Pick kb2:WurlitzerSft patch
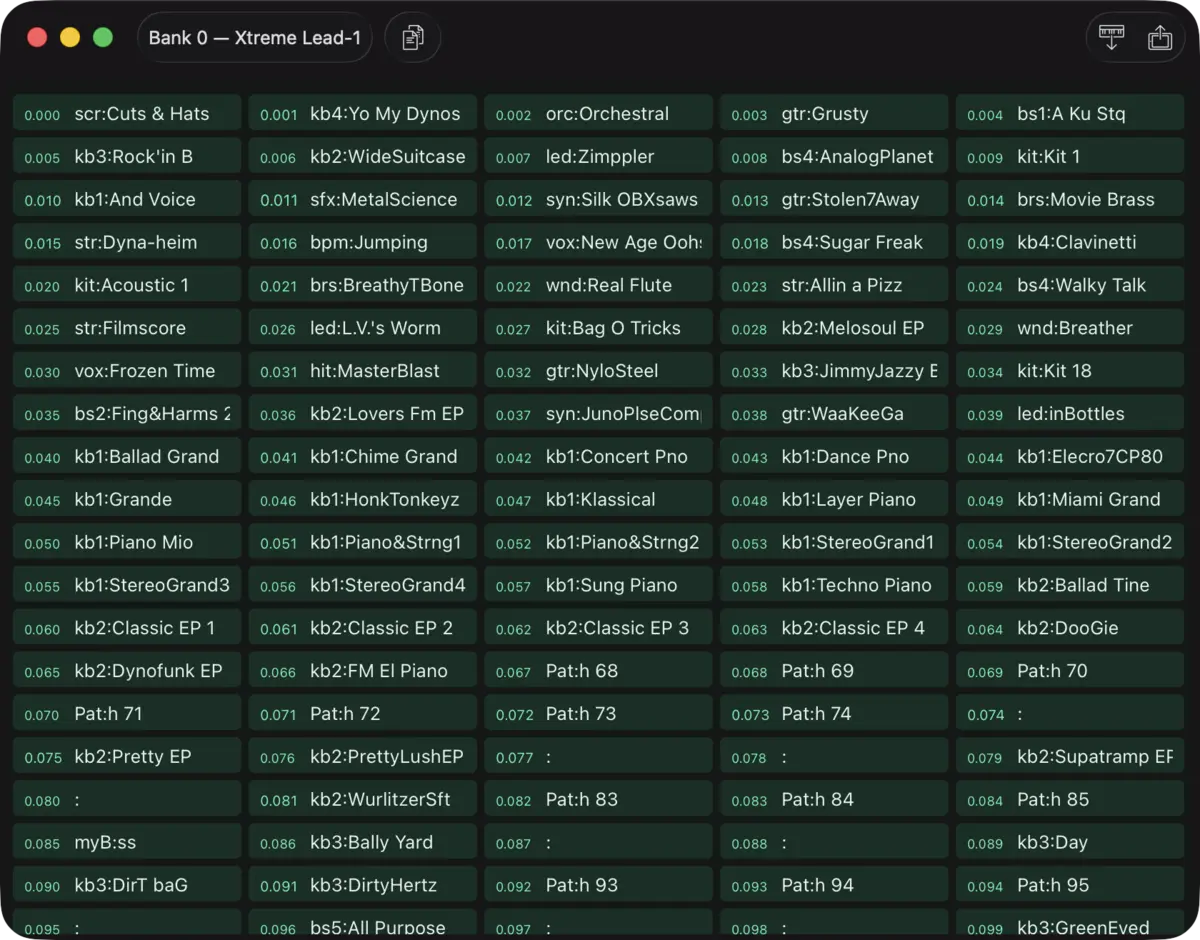1200x940 pixels. 363,801
